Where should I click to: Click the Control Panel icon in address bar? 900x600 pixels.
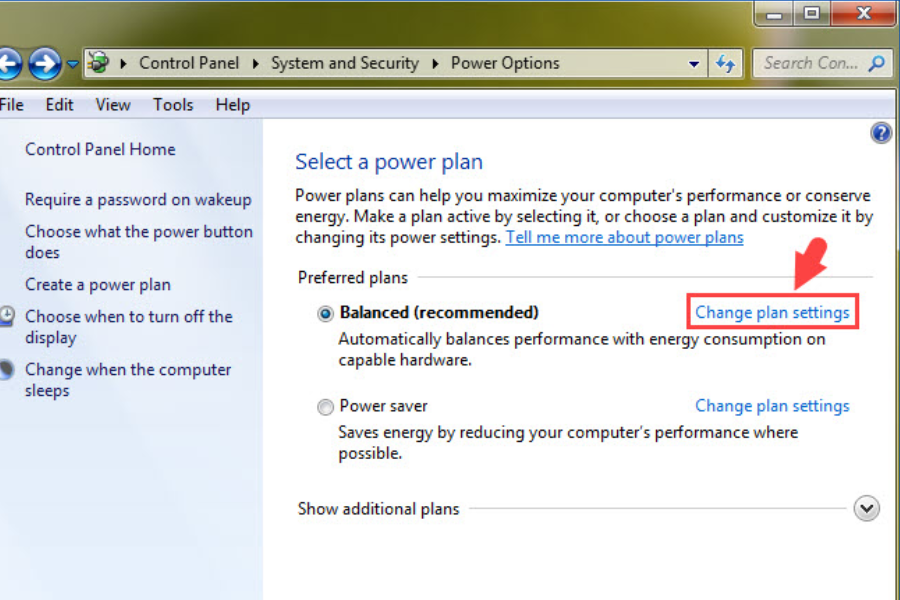(99, 63)
